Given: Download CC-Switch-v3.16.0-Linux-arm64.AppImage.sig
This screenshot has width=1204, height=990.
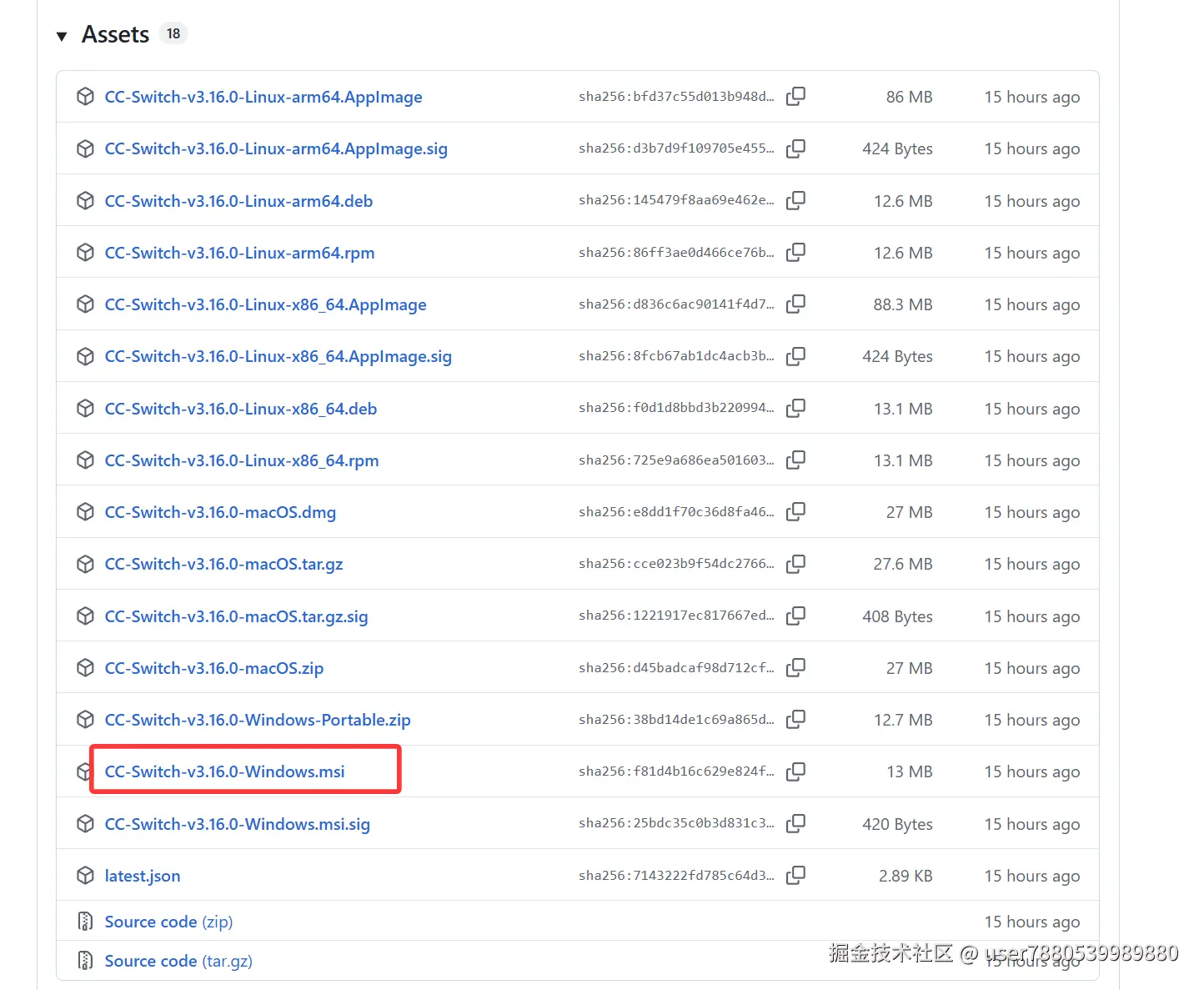Looking at the screenshot, I should [276, 148].
